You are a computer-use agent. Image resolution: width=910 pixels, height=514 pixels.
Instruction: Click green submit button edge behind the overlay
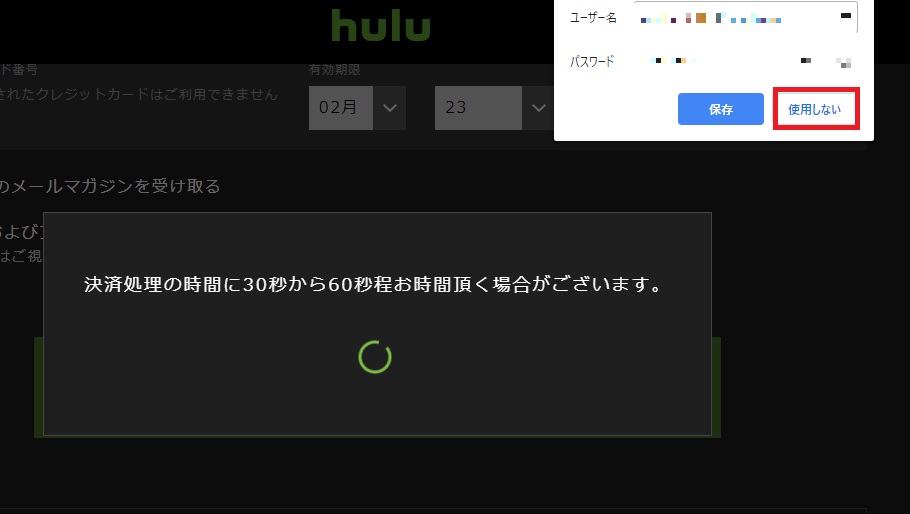[716, 387]
